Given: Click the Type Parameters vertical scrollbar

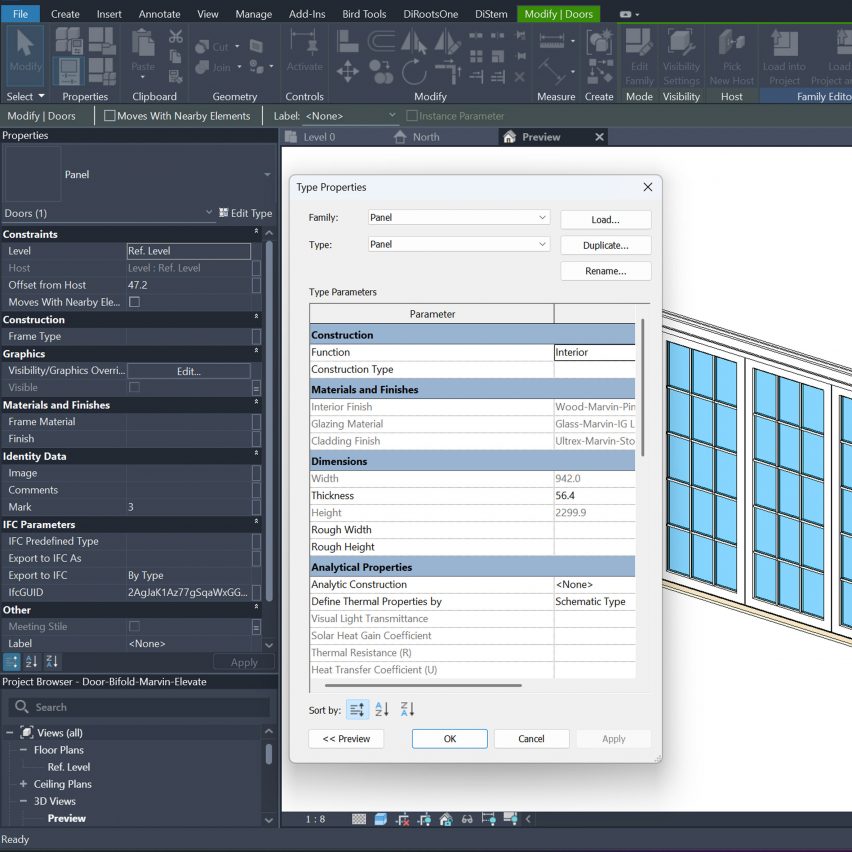Looking at the screenshot, I should point(642,387).
